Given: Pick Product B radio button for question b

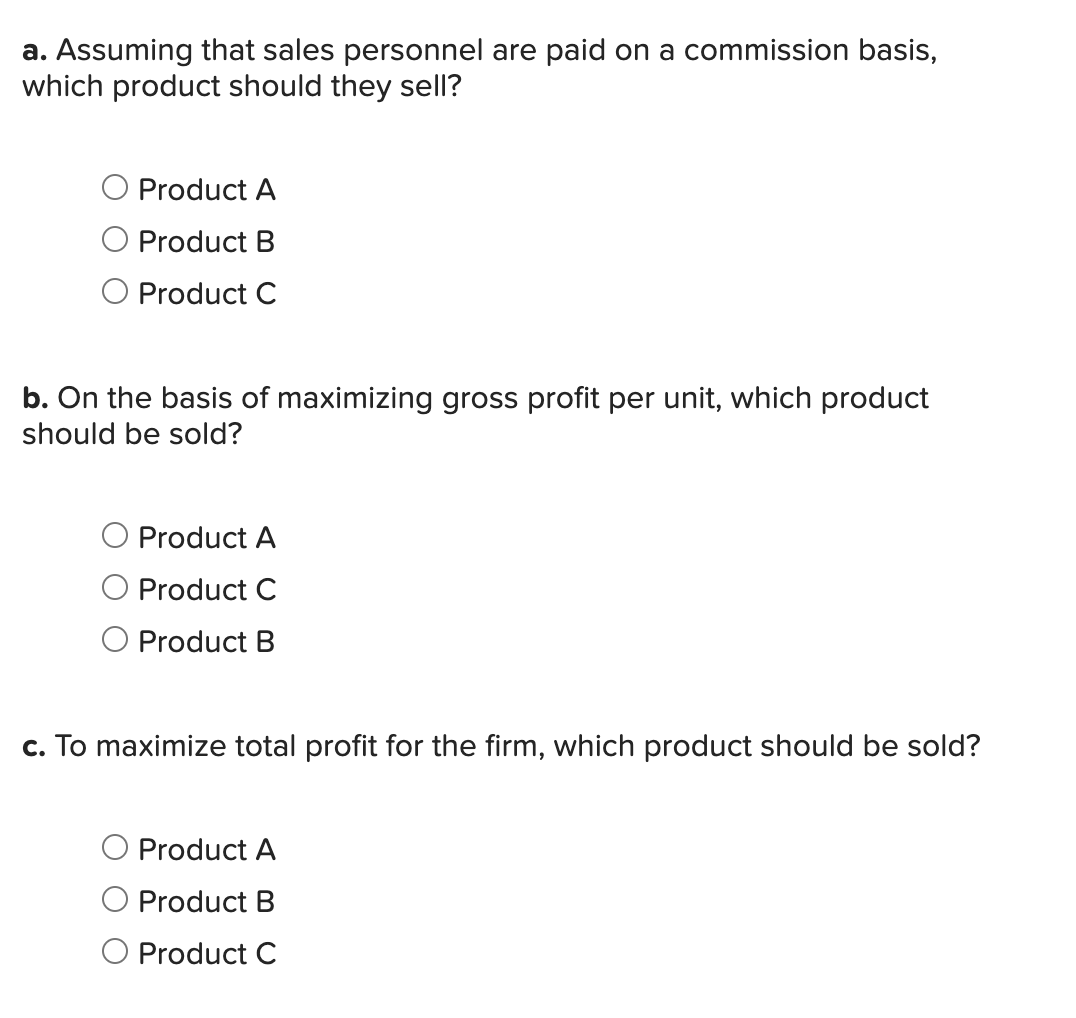Looking at the screenshot, I should click(115, 641).
